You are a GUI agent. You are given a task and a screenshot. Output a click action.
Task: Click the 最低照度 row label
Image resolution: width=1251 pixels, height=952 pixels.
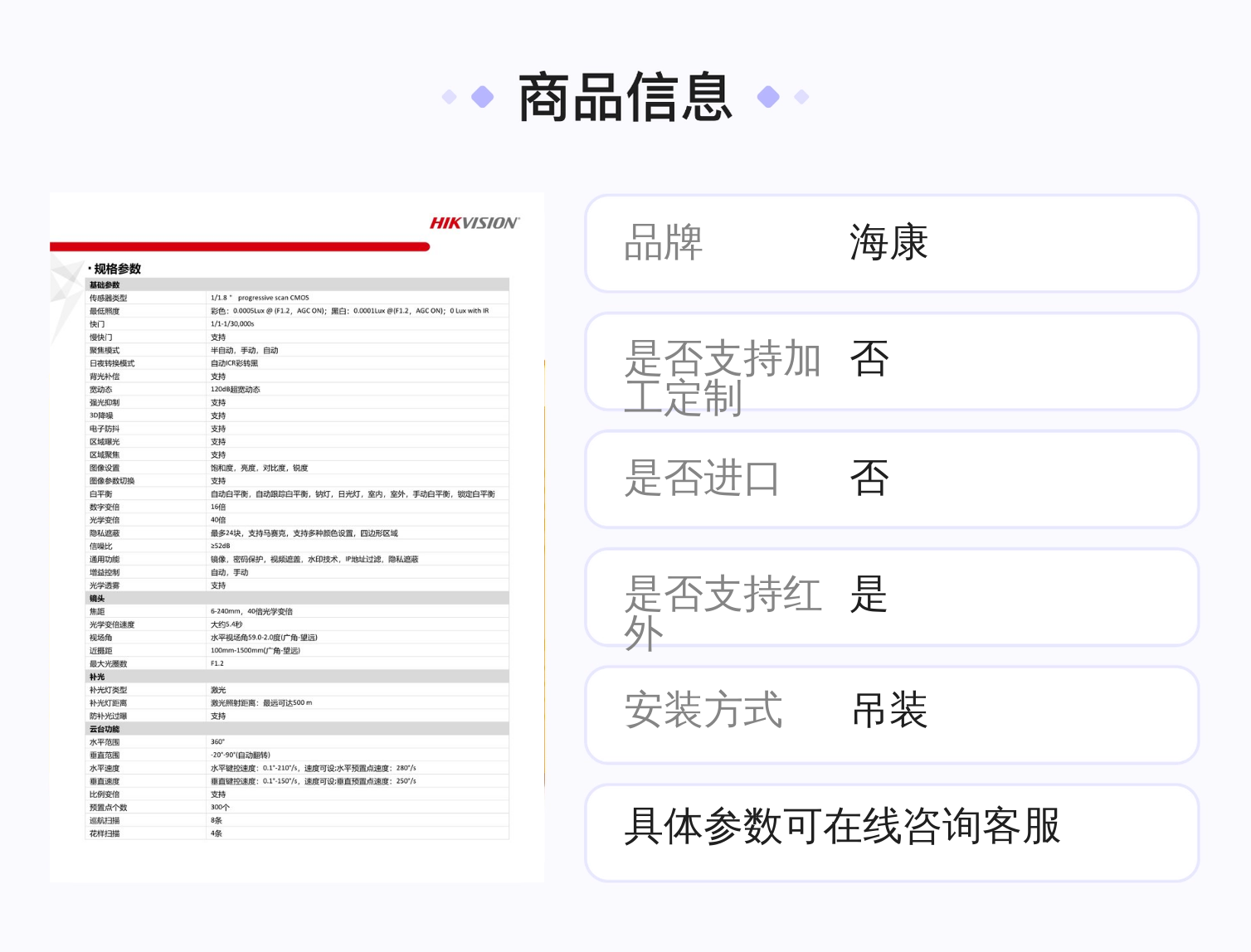click(x=105, y=311)
